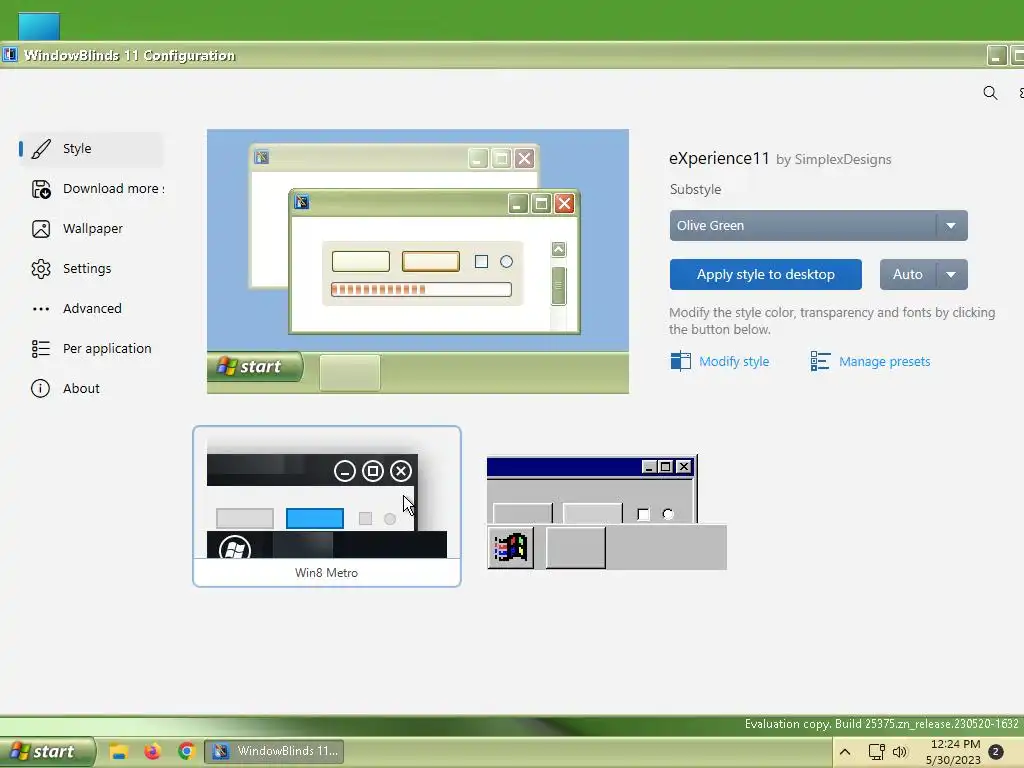This screenshot has width=1024, height=768.
Task: Minimize the WindowBlinds Configuration window
Action: [x=997, y=56]
